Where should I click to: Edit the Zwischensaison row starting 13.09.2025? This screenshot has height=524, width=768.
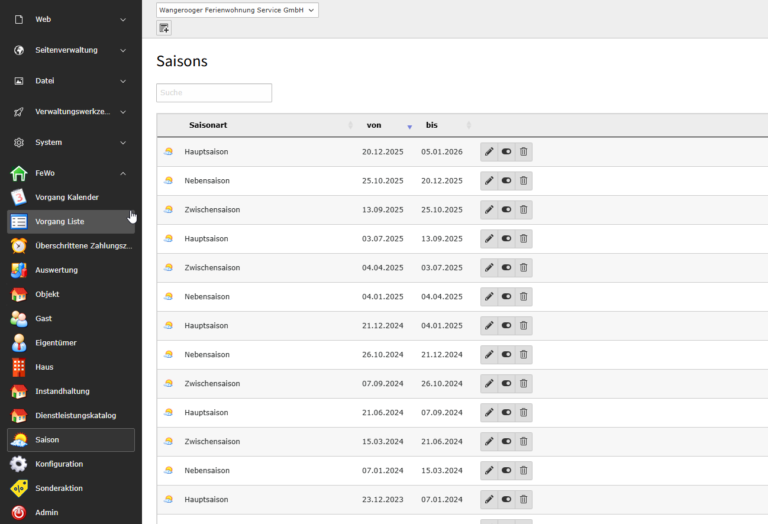[489, 210]
